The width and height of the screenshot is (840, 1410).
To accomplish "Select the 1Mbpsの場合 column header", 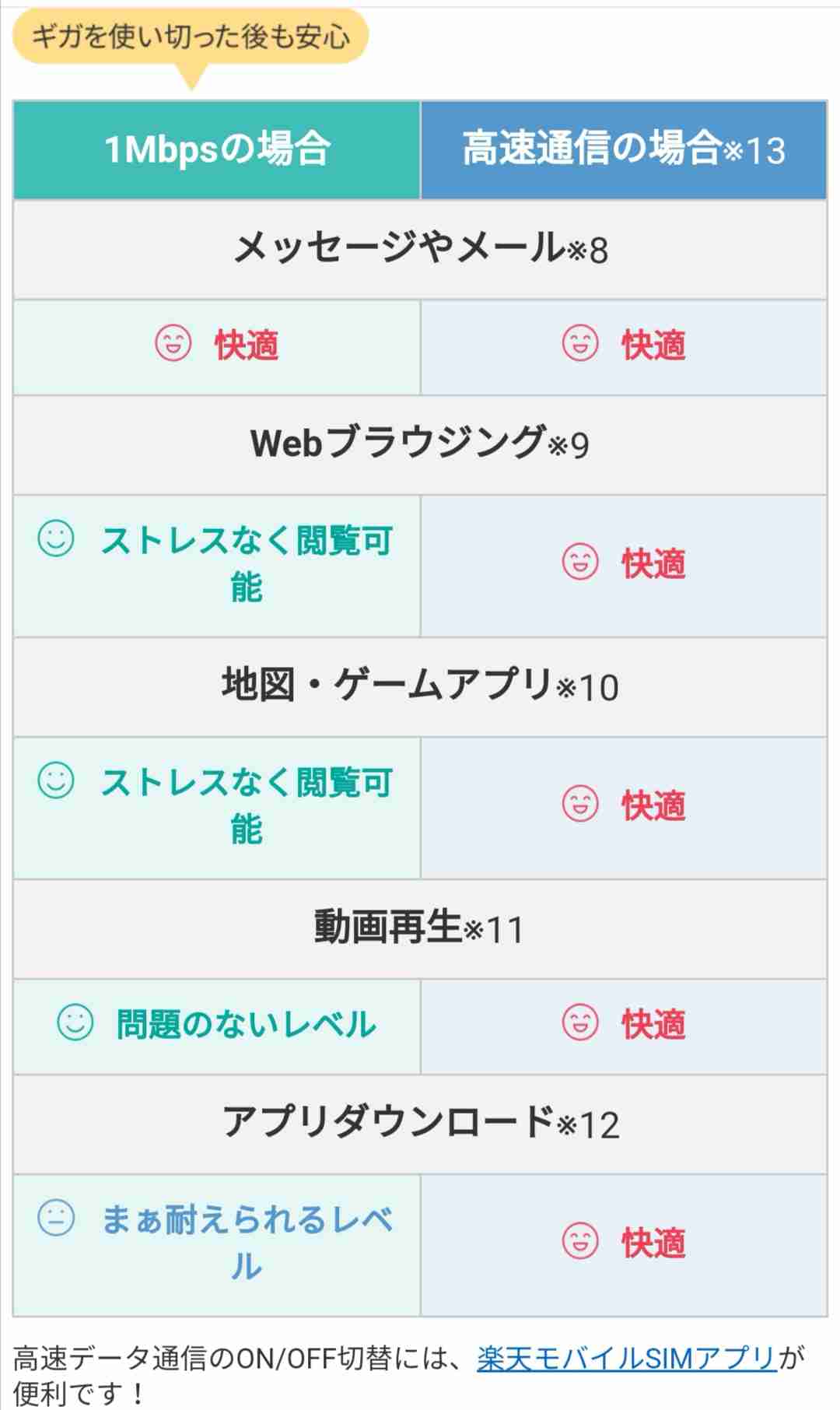I will (x=217, y=149).
